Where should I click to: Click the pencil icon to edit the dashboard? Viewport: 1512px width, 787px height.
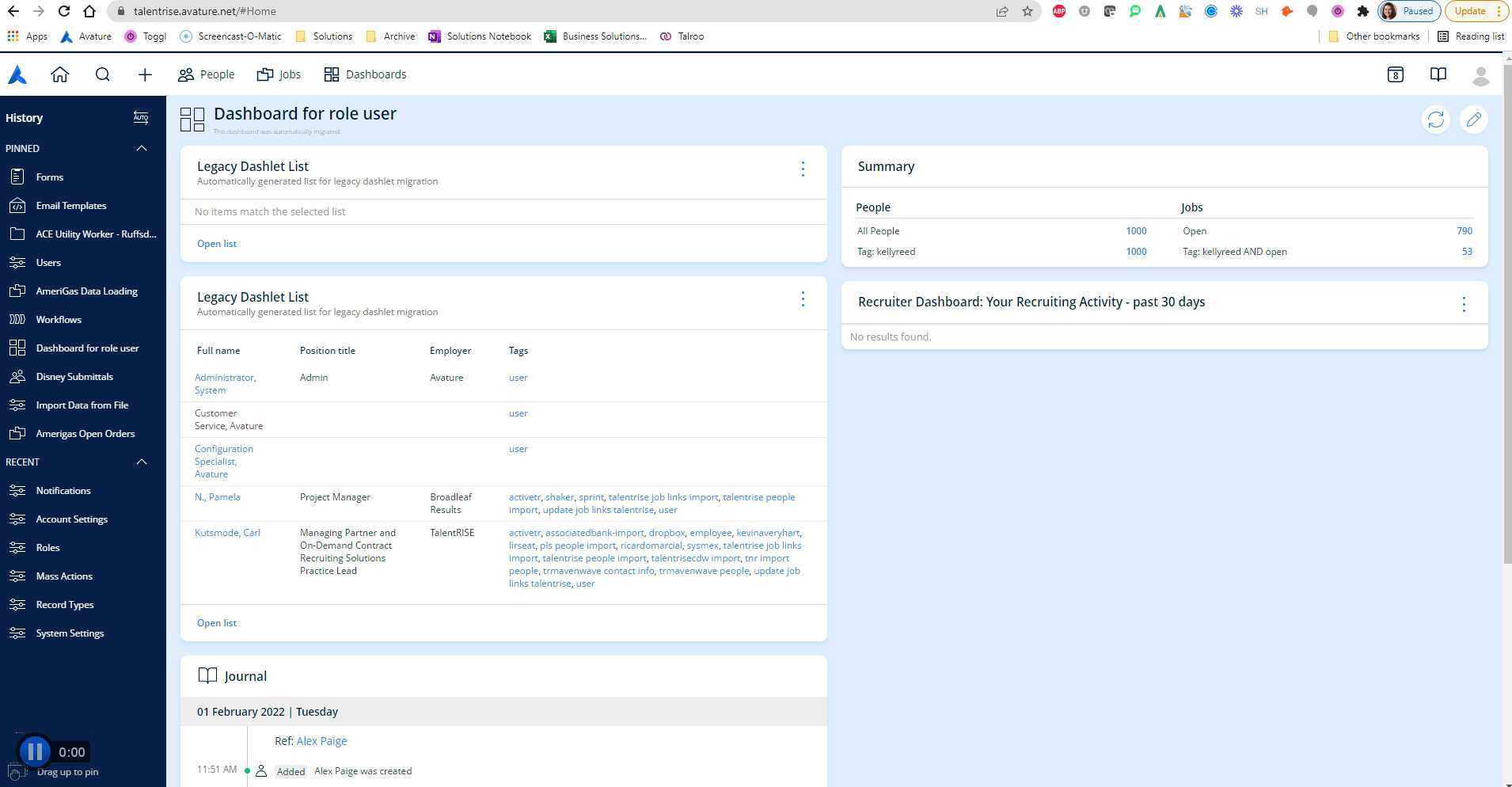(x=1473, y=120)
